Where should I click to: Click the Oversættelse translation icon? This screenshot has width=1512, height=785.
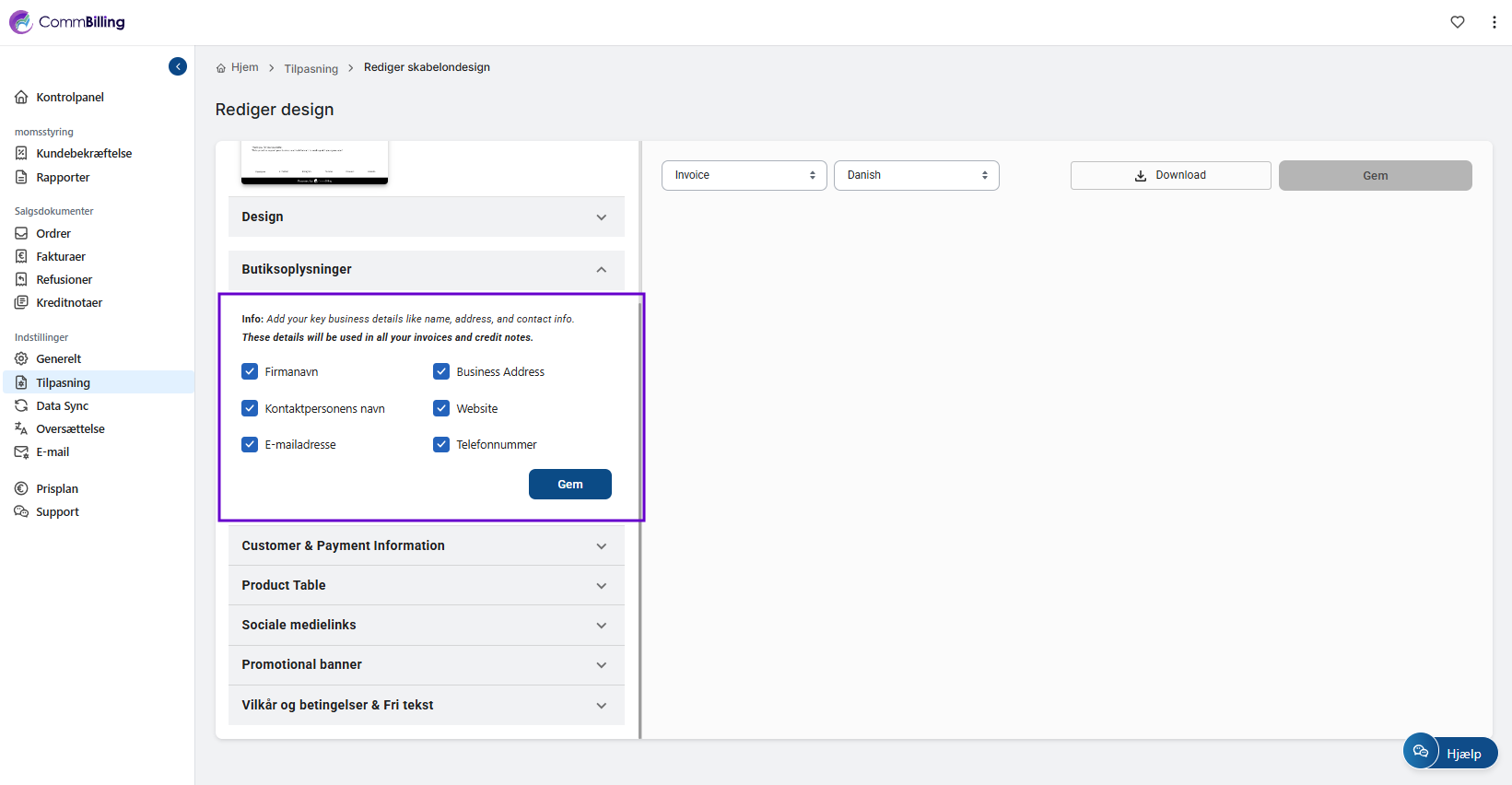[x=21, y=428]
